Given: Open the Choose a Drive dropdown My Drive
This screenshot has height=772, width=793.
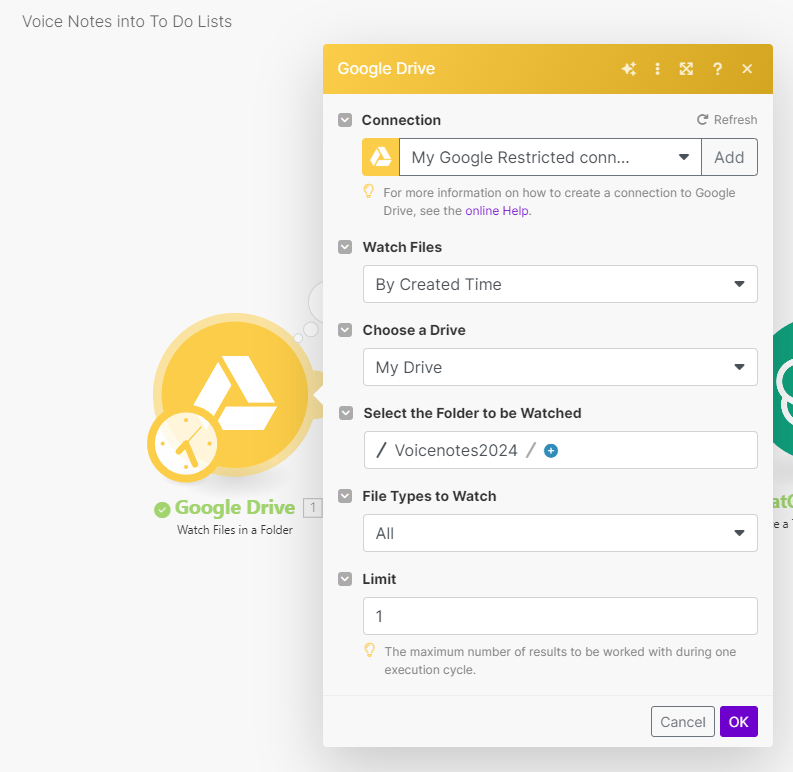Looking at the screenshot, I should pos(560,367).
